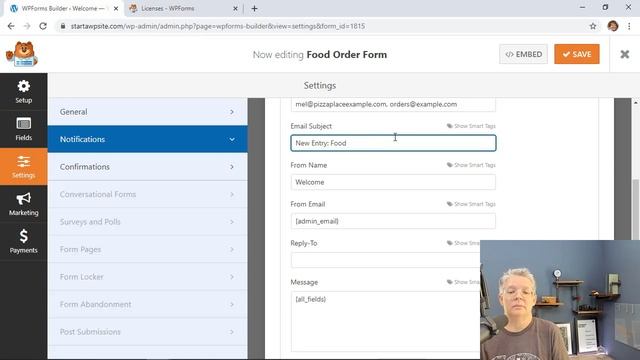Open a new browser tab
640x360 pixels.
254,8
